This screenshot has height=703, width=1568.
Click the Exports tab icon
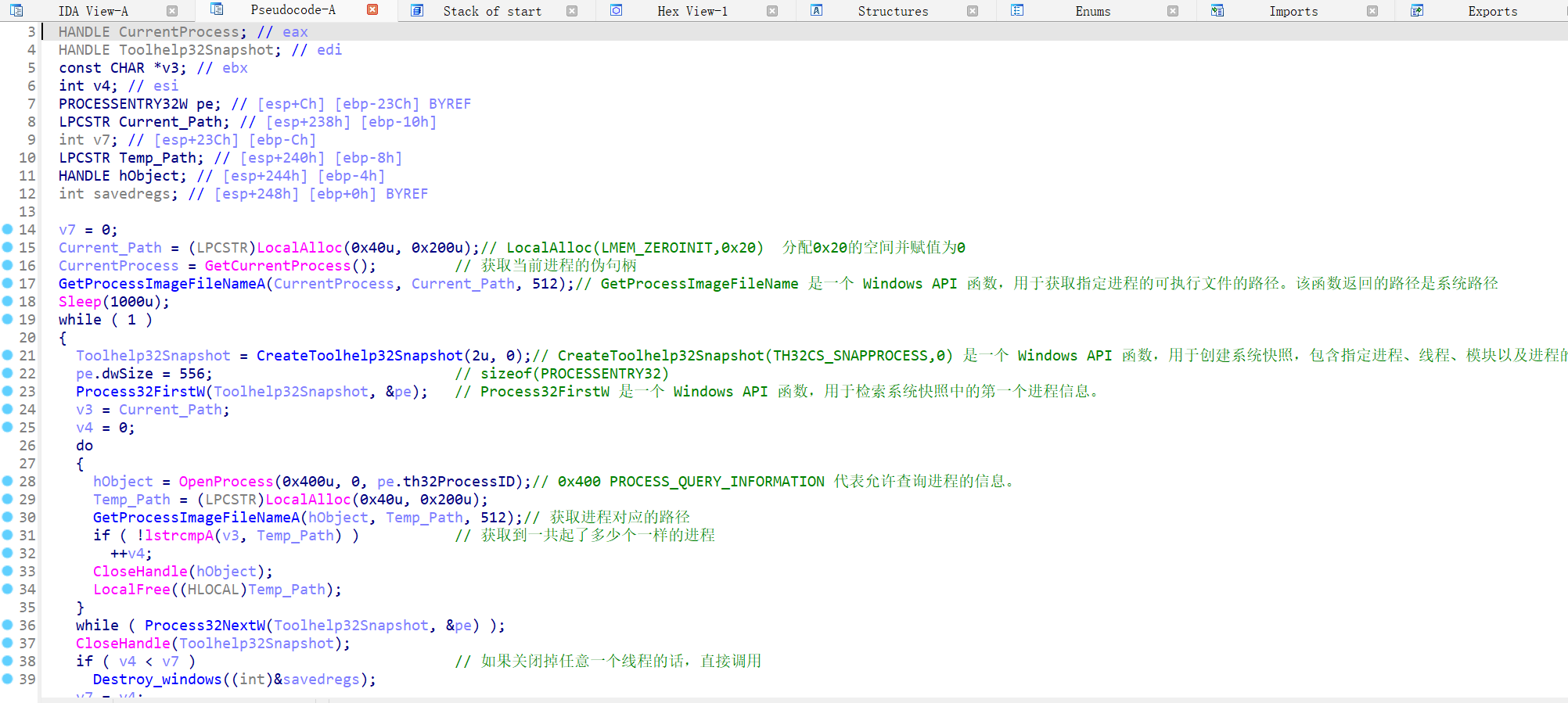tap(1417, 11)
